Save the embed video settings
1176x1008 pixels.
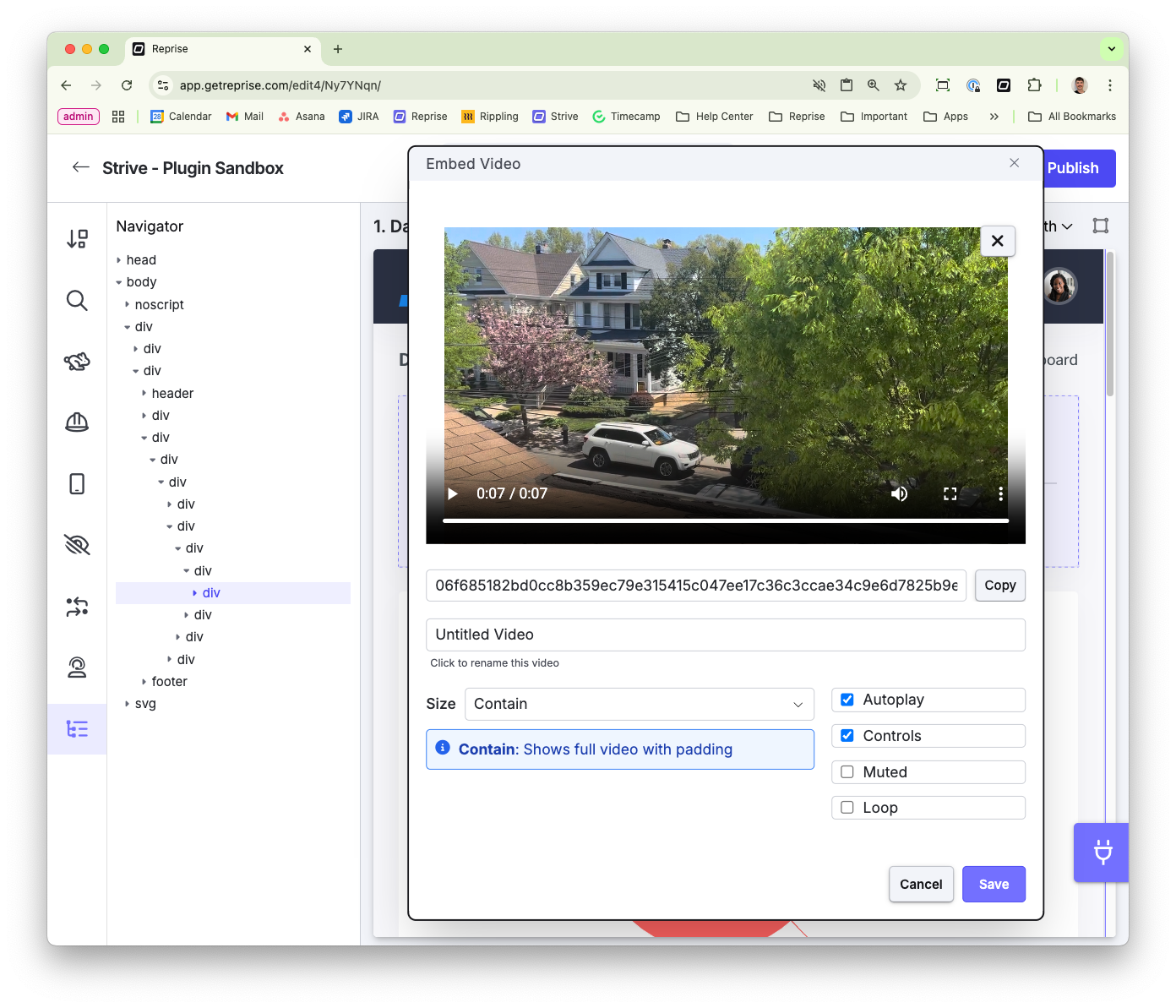click(994, 884)
